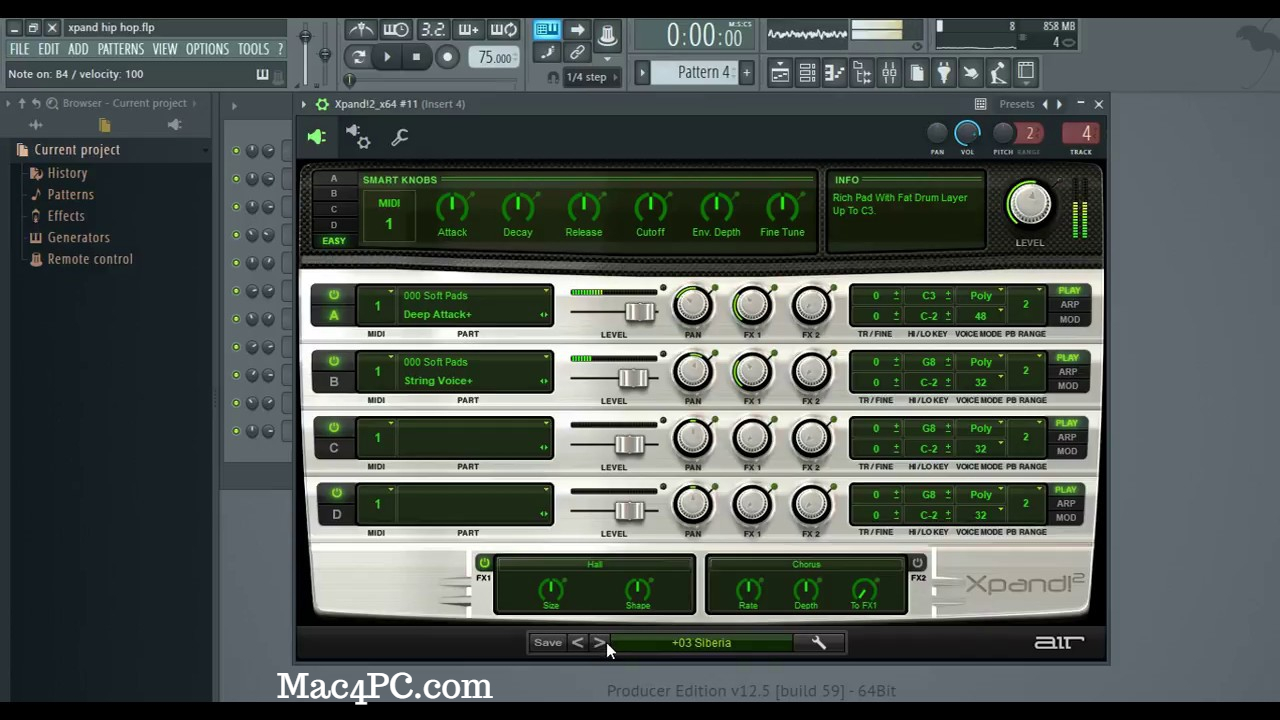Toggle the pattern/song mode button
Viewport: 1280px width, 720px height.
(358, 57)
